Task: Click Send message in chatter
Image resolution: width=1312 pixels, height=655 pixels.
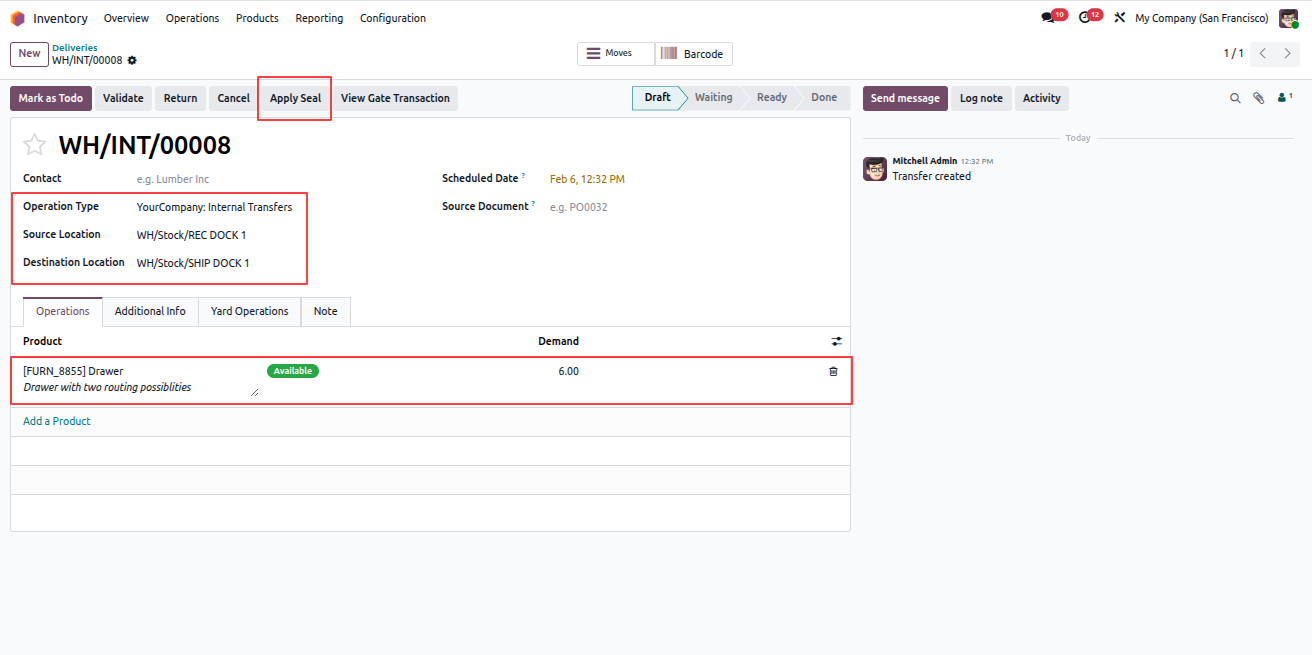Action: pos(905,98)
